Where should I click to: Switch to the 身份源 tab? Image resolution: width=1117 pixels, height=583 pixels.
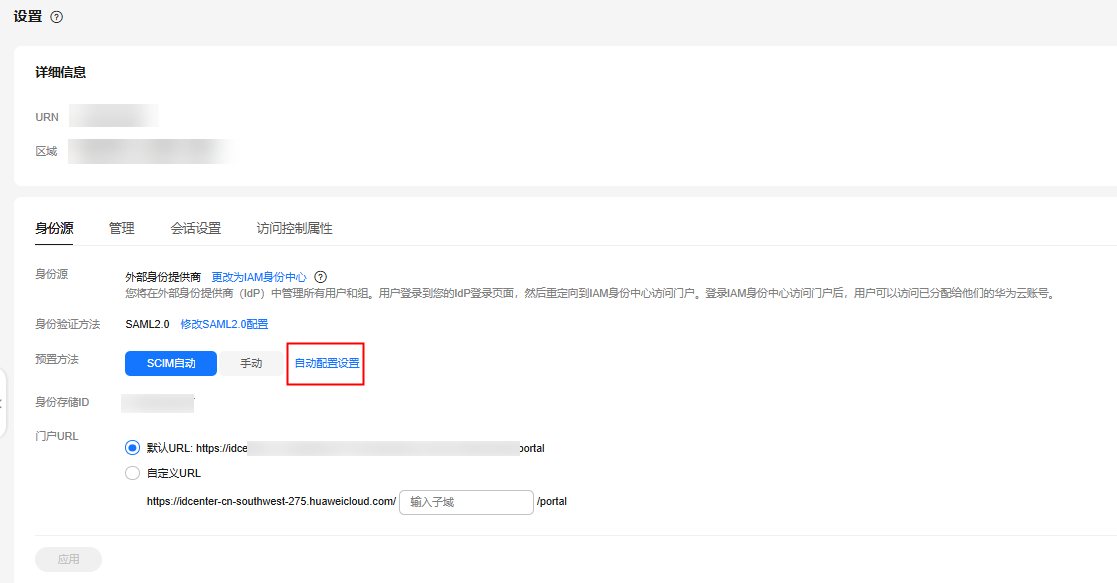tap(54, 228)
